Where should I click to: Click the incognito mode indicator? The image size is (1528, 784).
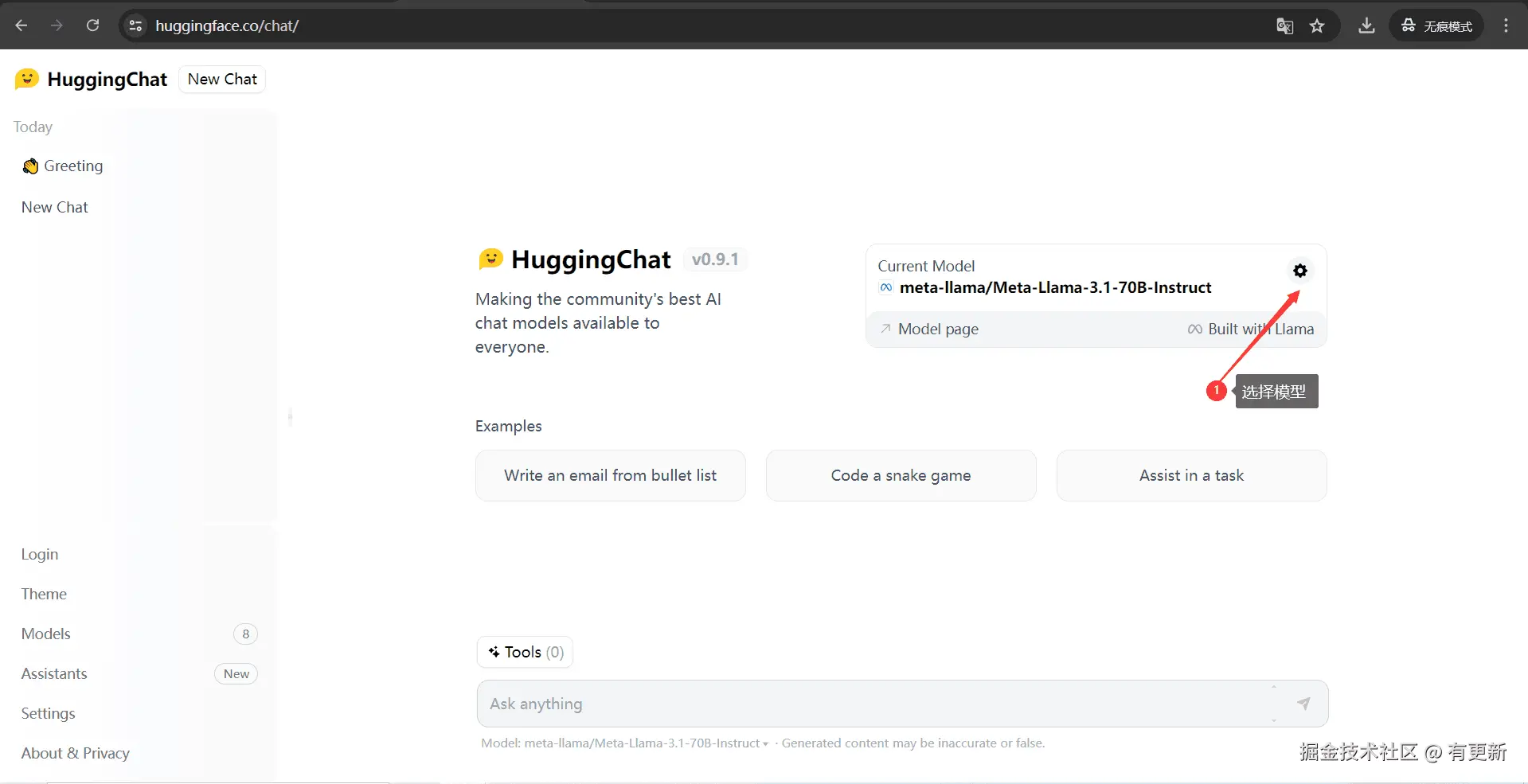tap(1436, 25)
